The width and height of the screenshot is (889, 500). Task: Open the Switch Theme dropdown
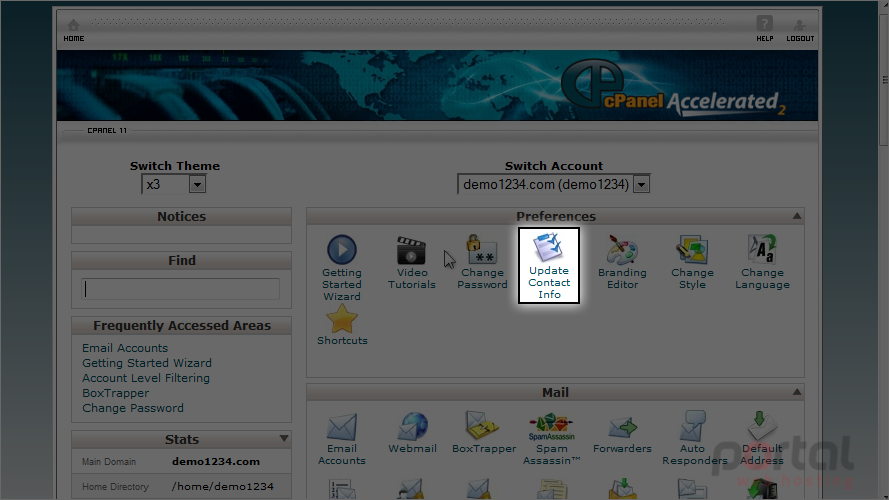click(x=173, y=184)
